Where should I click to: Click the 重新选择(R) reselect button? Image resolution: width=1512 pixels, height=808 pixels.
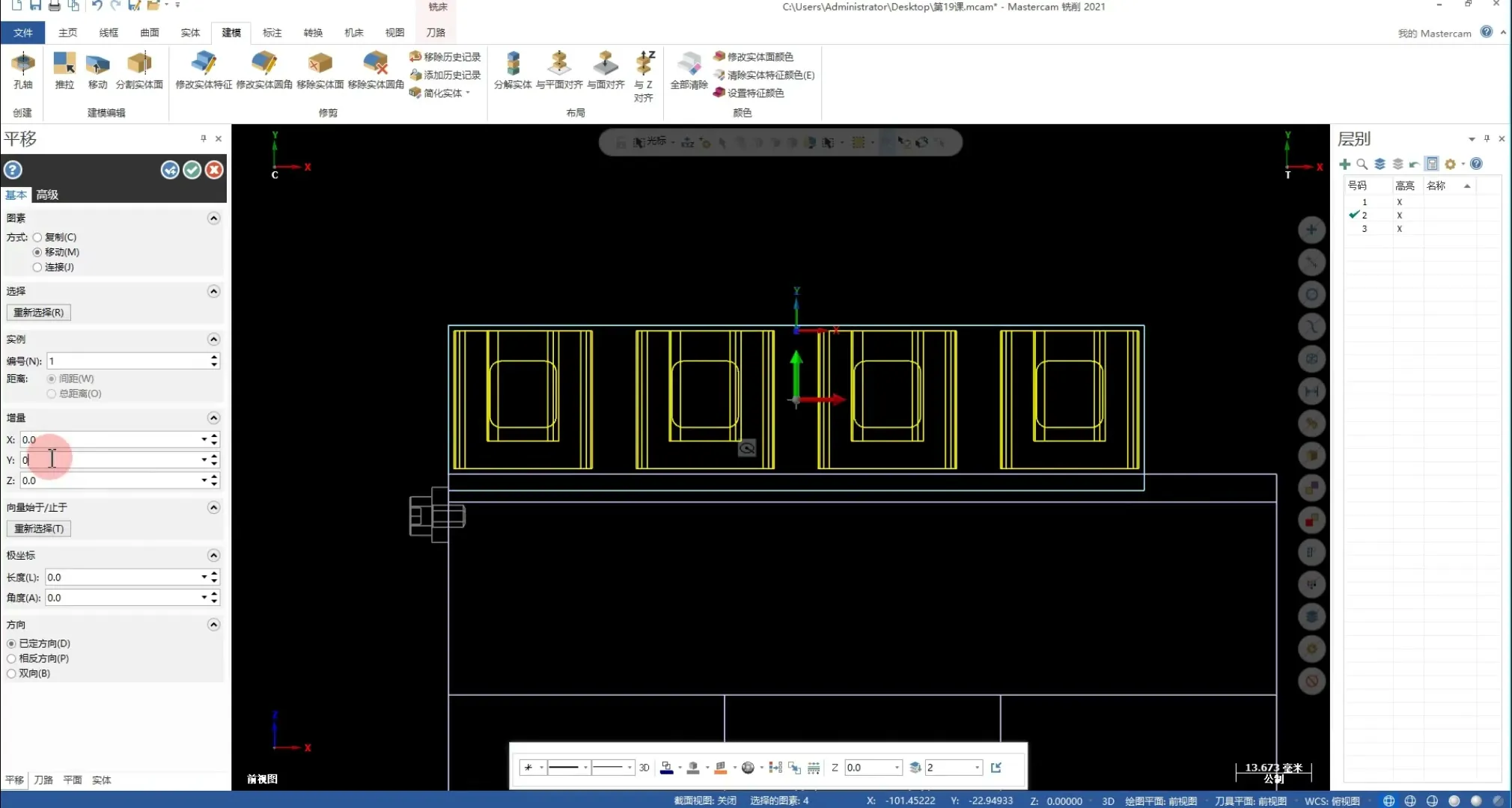(x=39, y=312)
